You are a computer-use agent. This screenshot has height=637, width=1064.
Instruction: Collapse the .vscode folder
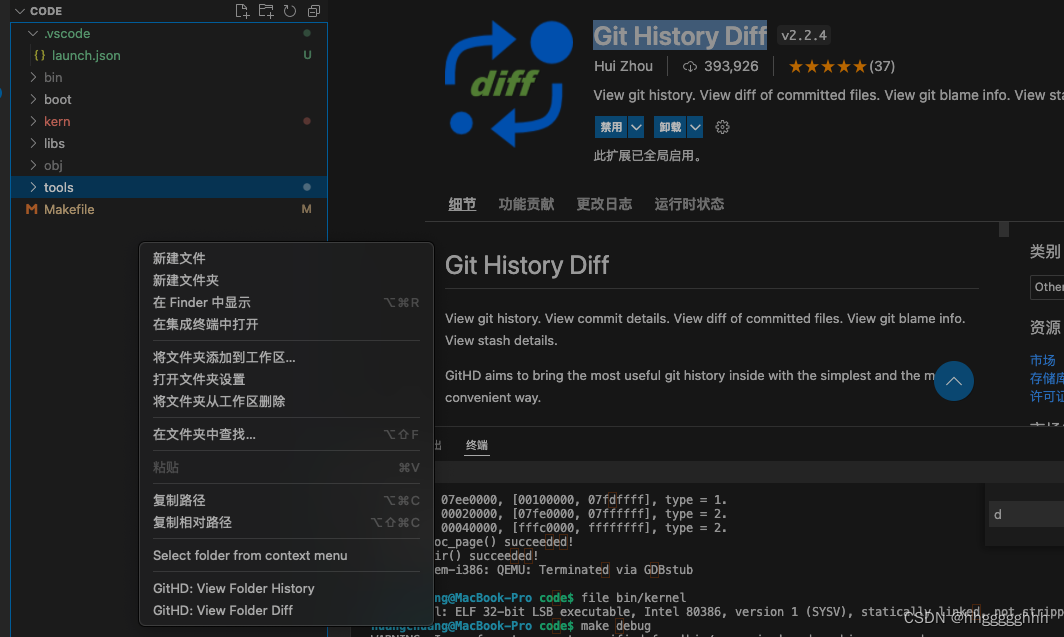(x=33, y=33)
